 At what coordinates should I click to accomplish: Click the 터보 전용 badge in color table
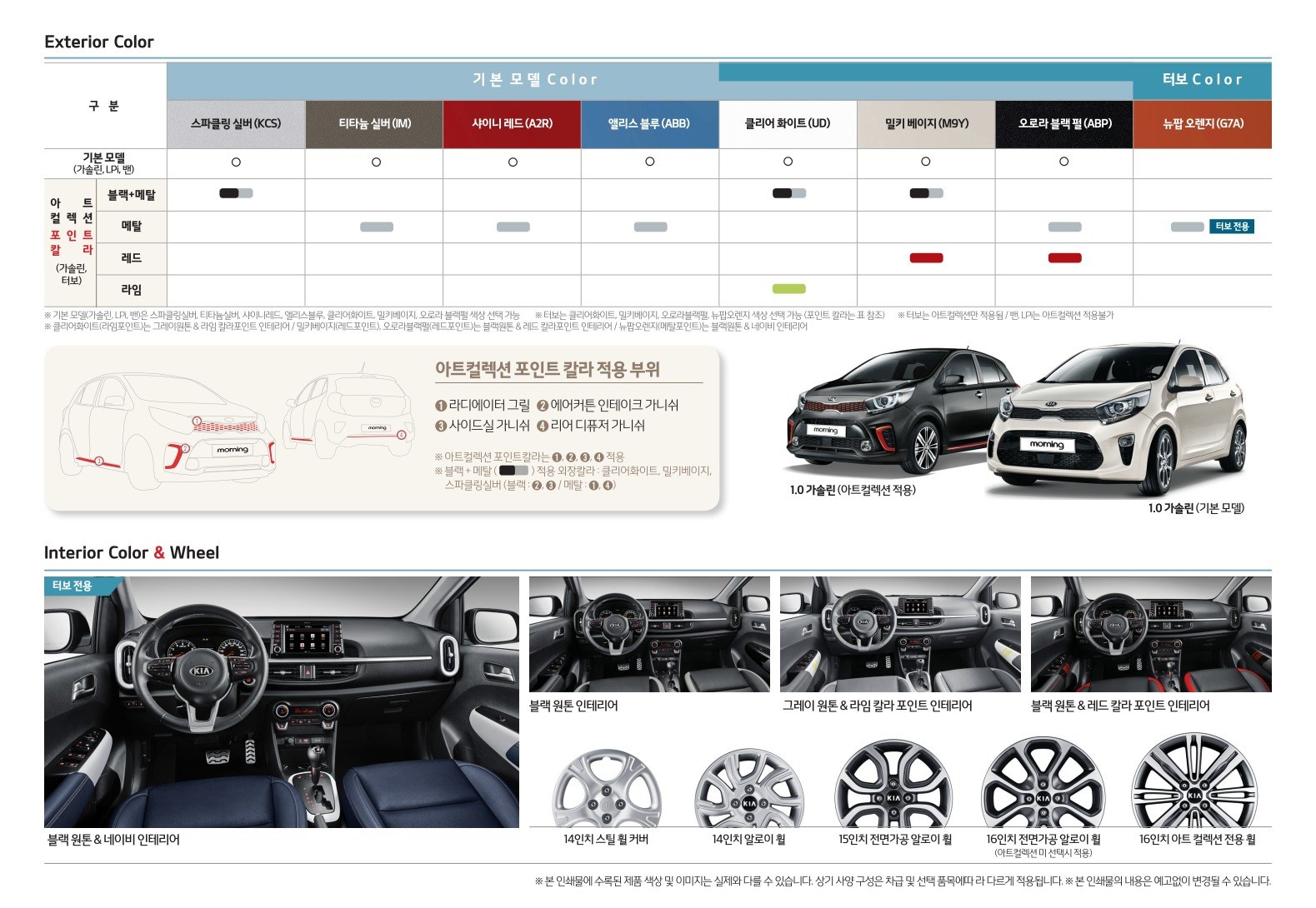tap(1231, 227)
